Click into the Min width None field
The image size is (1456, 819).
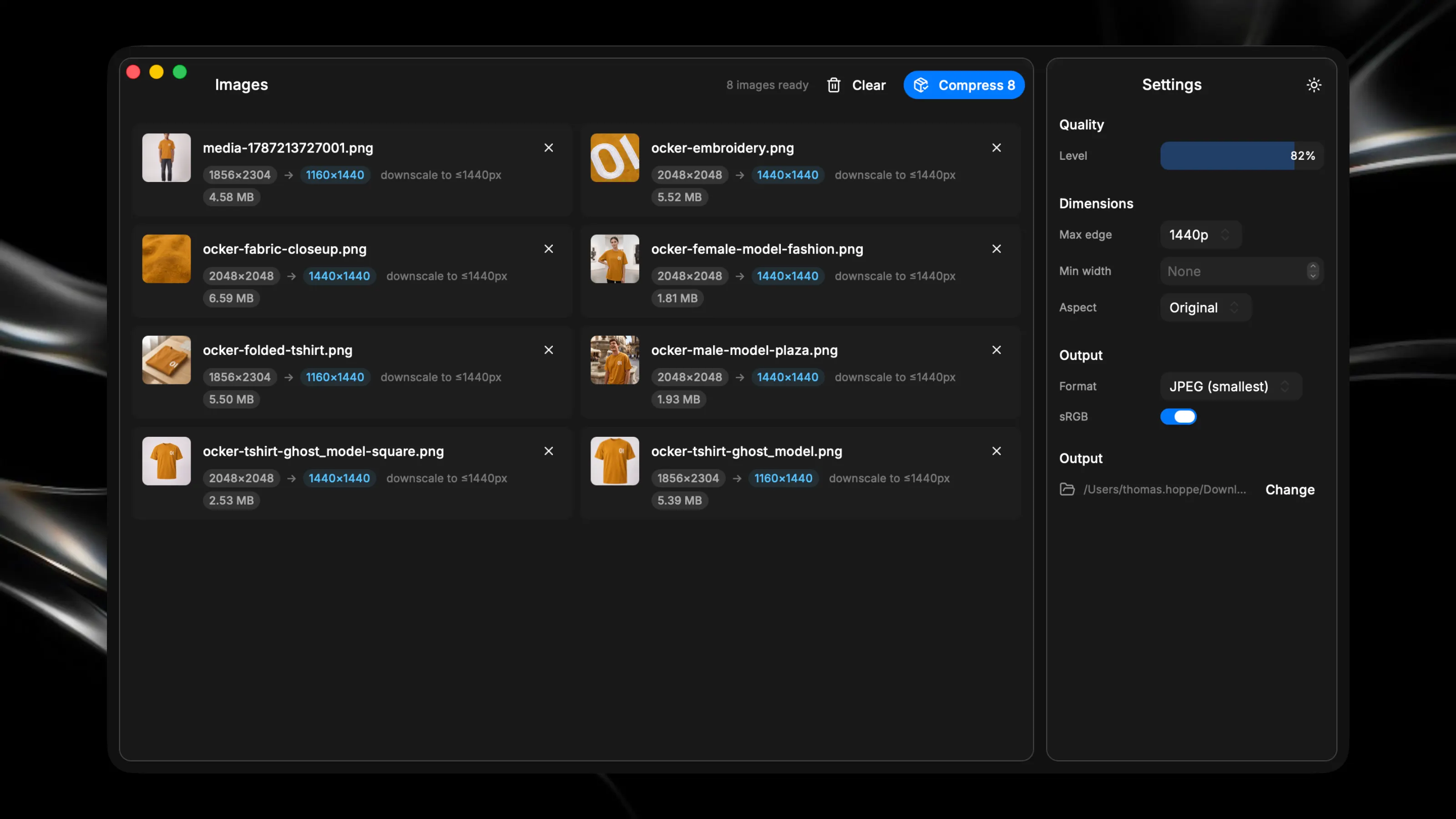coord(1241,271)
